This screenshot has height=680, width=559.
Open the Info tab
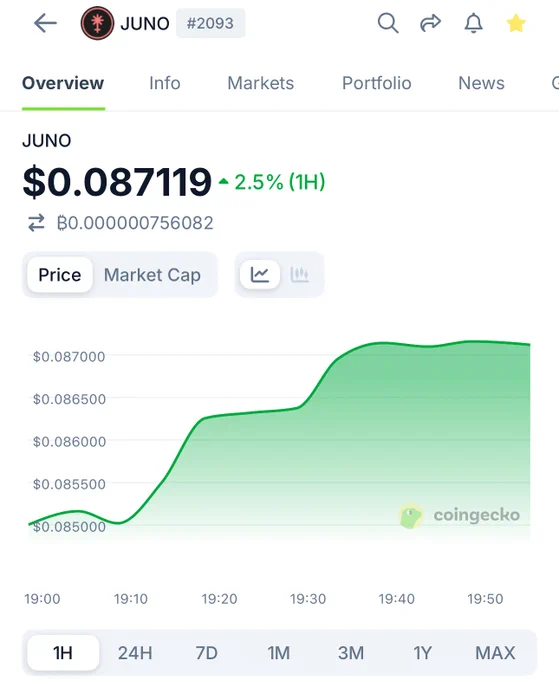click(165, 83)
